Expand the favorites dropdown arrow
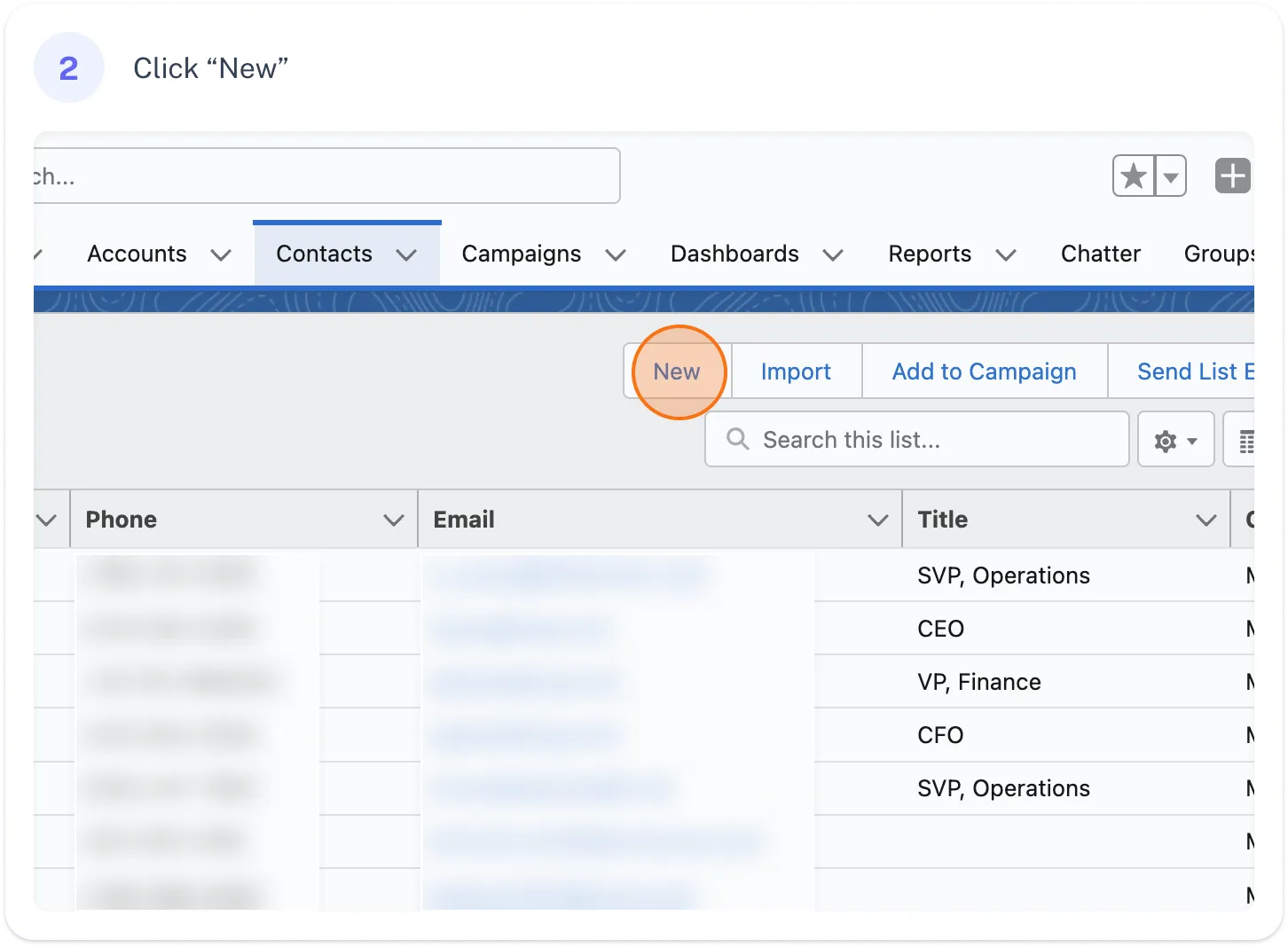 pyautogui.click(x=1170, y=176)
